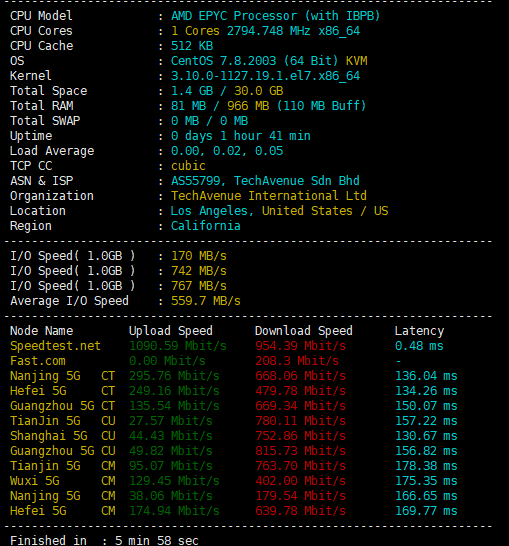
Task: Click the Finished in 5 min 58 sec line
Action: pyautogui.click(x=104, y=540)
